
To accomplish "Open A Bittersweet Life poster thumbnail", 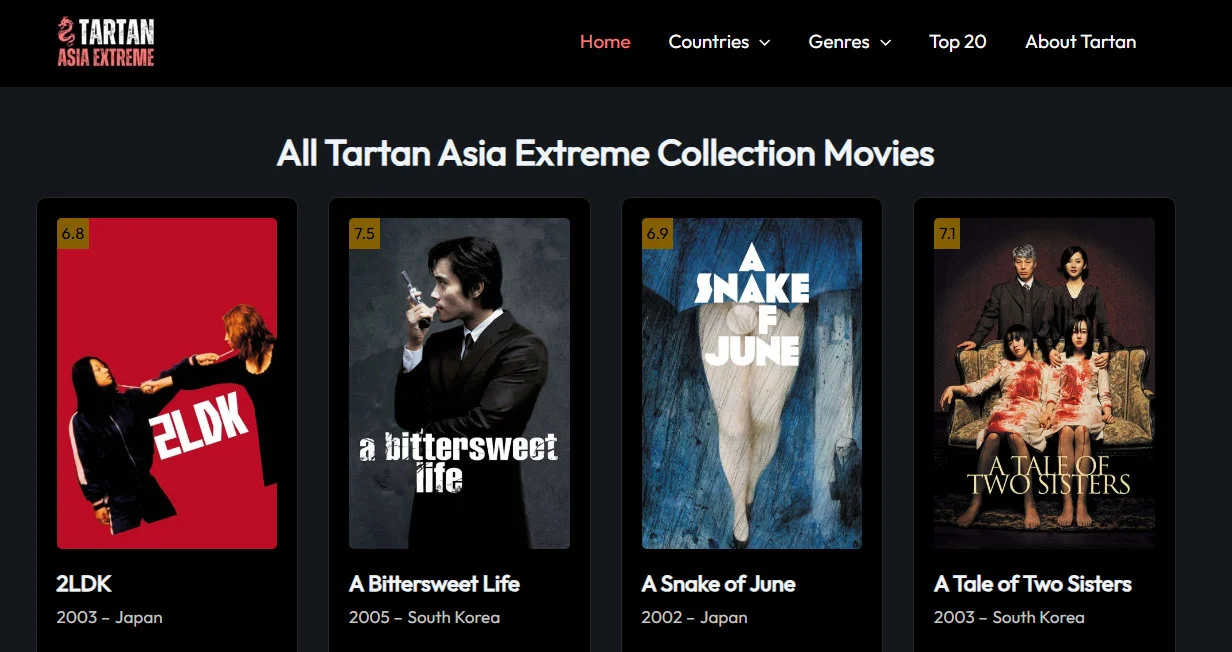I will pos(459,383).
